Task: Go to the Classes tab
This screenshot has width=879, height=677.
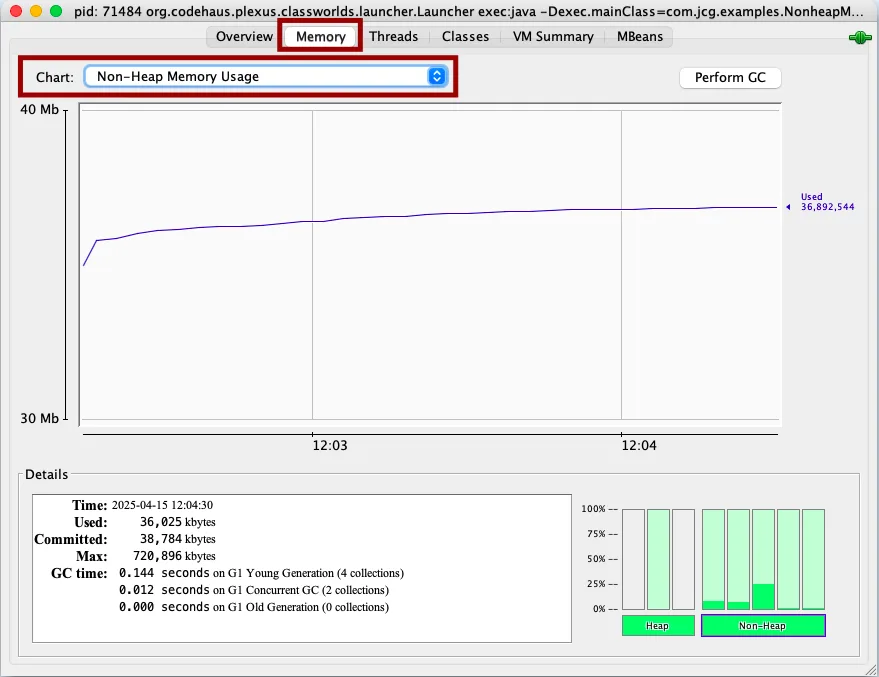Action: [465, 36]
